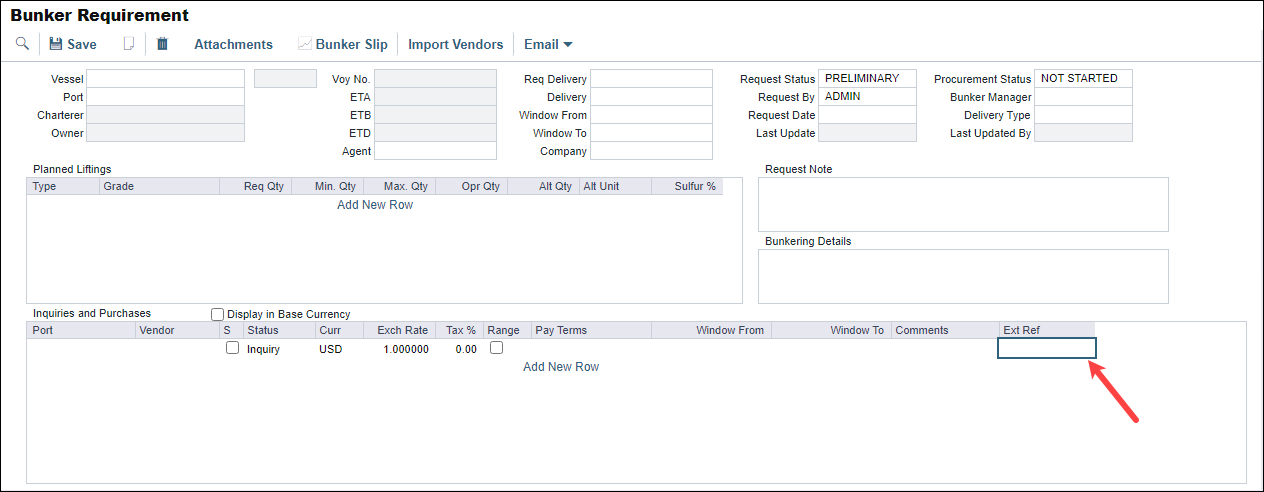
Task: Add New Row under Planned Liftings
Action: (x=375, y=205)
